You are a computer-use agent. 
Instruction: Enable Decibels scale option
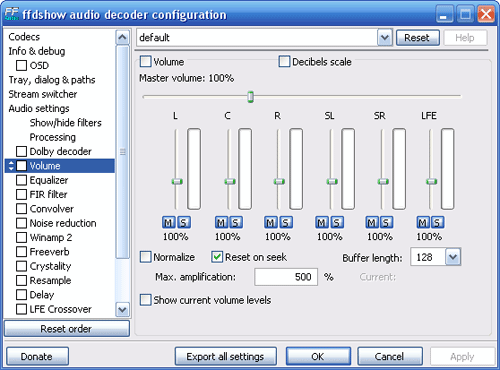coord(284,62)
